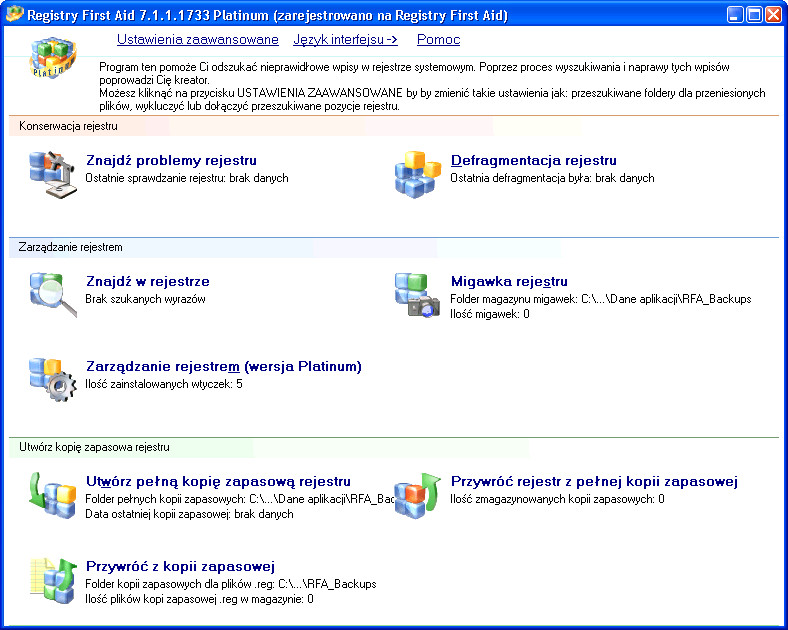The height and width of the screenshot is (630, 788).
Task: Open Migawka rejestru
Action: click(x=509, y=281)
